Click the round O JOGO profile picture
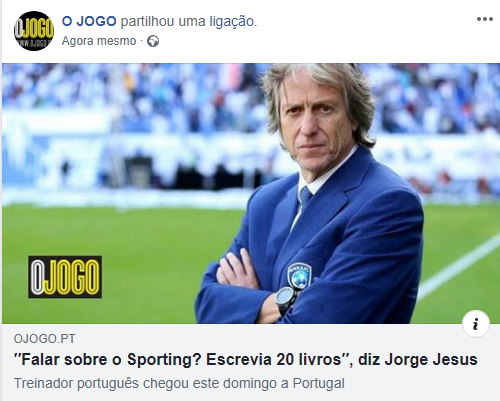 34,31
